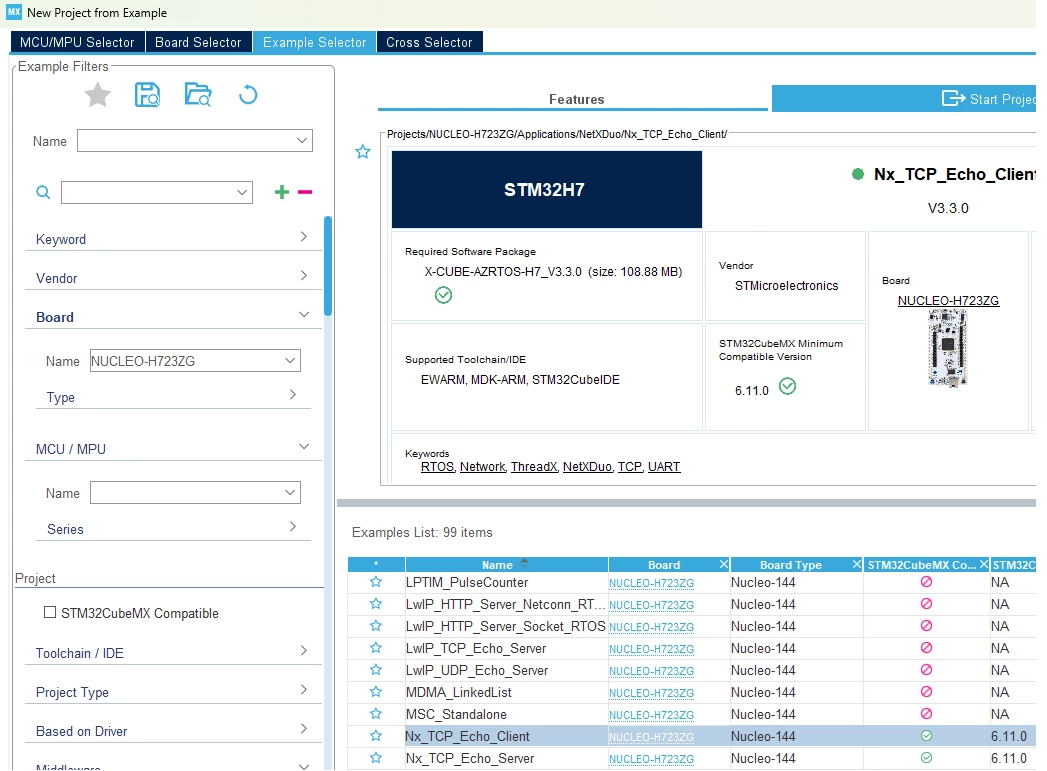Star the MSC_Standalone example row
1047x771 pixels.
pos(376,714)
